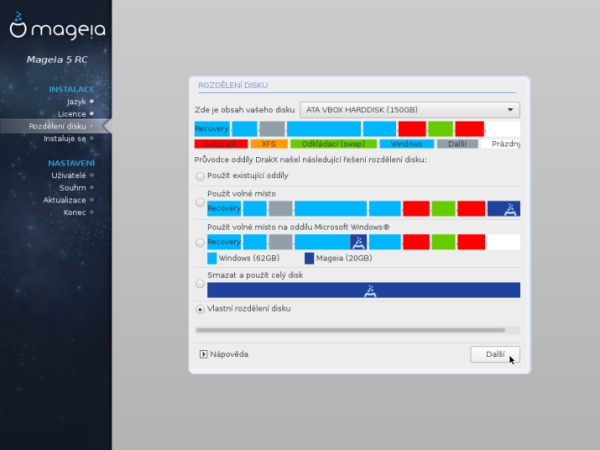Click the Windows blue legend swatch
This screenshot has width=600, height=450.
click(406, 144)
